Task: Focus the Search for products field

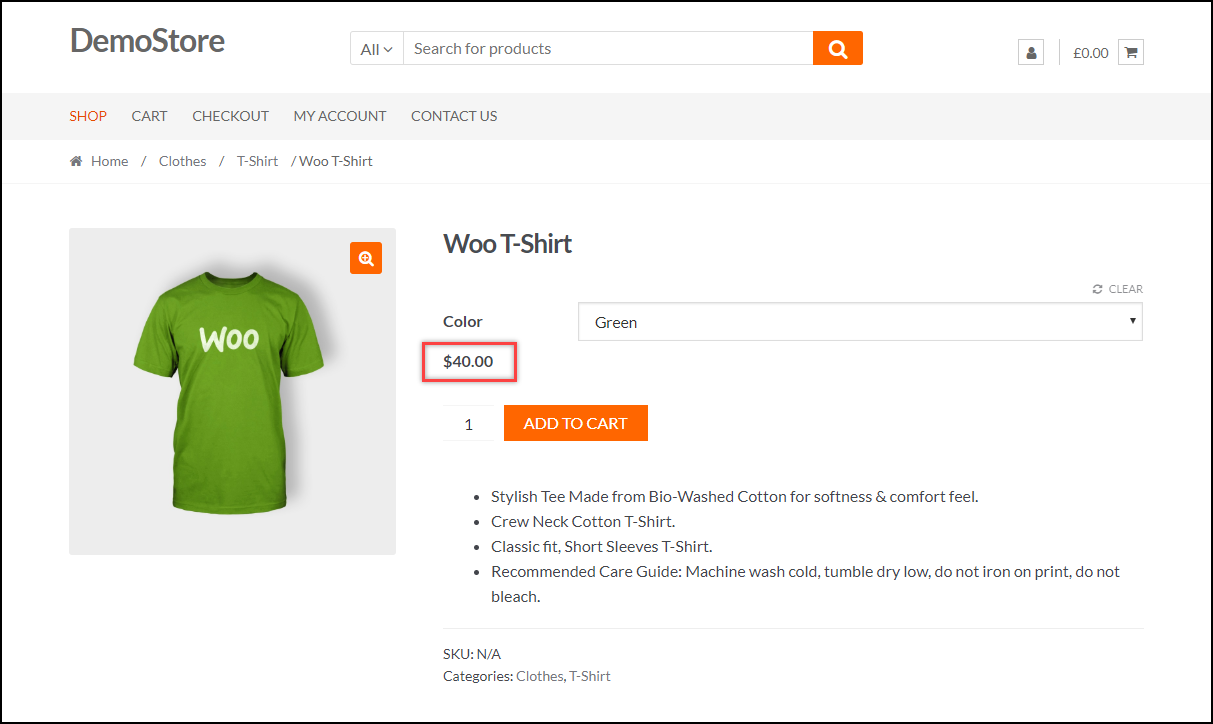Action: point(608,49)
